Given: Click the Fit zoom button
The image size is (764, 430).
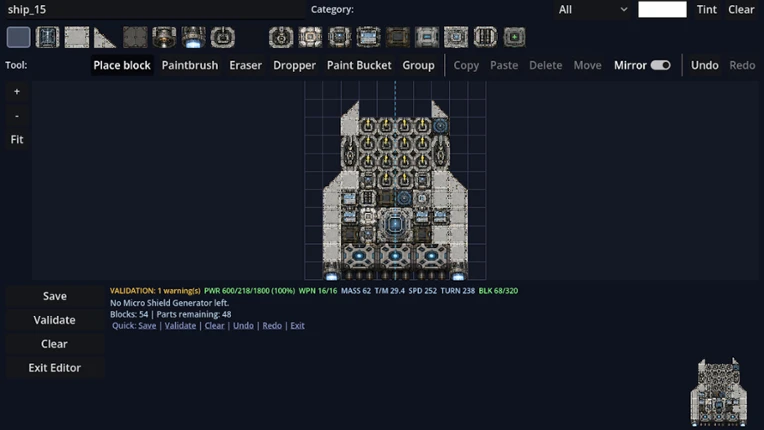Looking at the screenshot, I should [x=17, y=139].
